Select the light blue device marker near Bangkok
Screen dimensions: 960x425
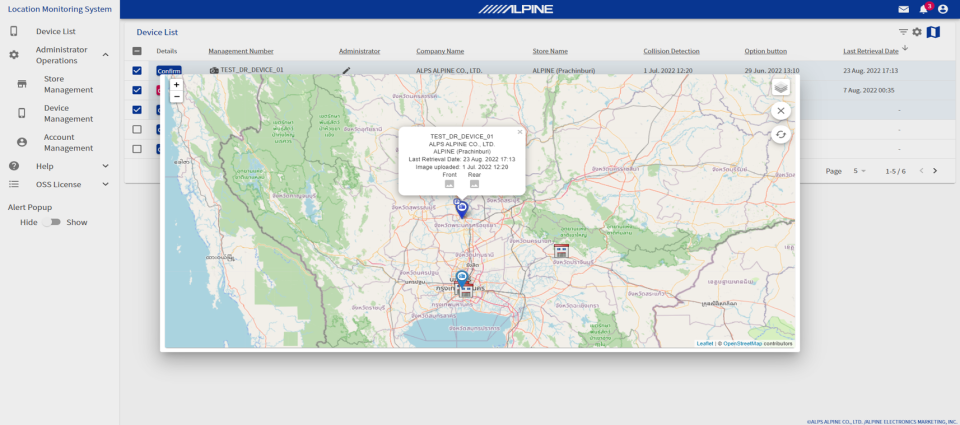pos(462,277)
